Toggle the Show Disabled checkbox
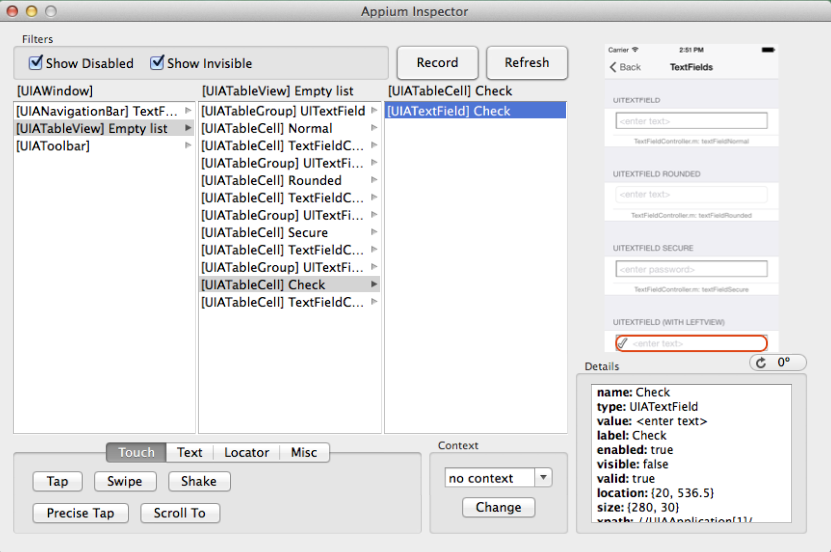The height and width of the screenshot is (552, 831). (36, 63)
